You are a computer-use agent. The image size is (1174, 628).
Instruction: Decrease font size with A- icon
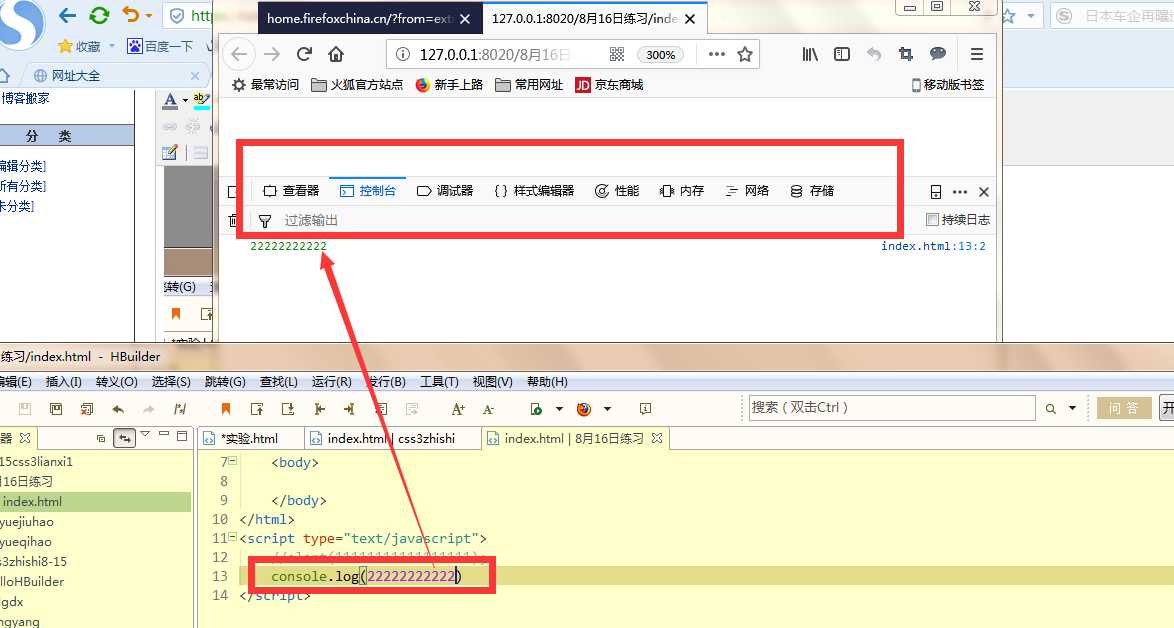[488, 409]
